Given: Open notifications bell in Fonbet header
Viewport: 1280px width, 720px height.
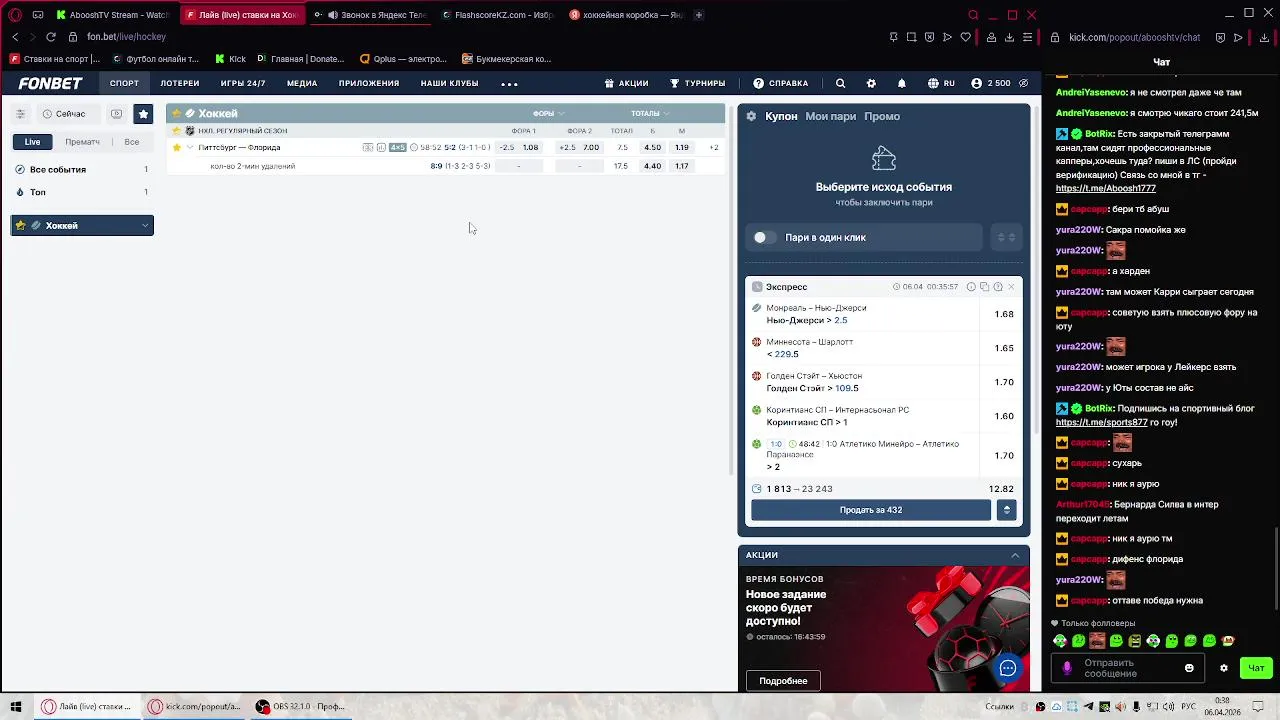Looking at the screenshot, I should click(x=901, y=83).
